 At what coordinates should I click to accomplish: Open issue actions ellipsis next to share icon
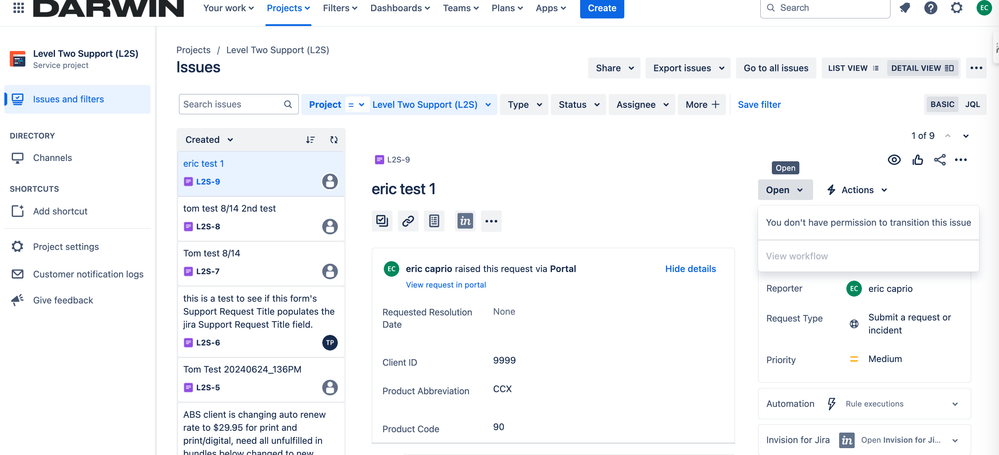(x=961, y=160)
